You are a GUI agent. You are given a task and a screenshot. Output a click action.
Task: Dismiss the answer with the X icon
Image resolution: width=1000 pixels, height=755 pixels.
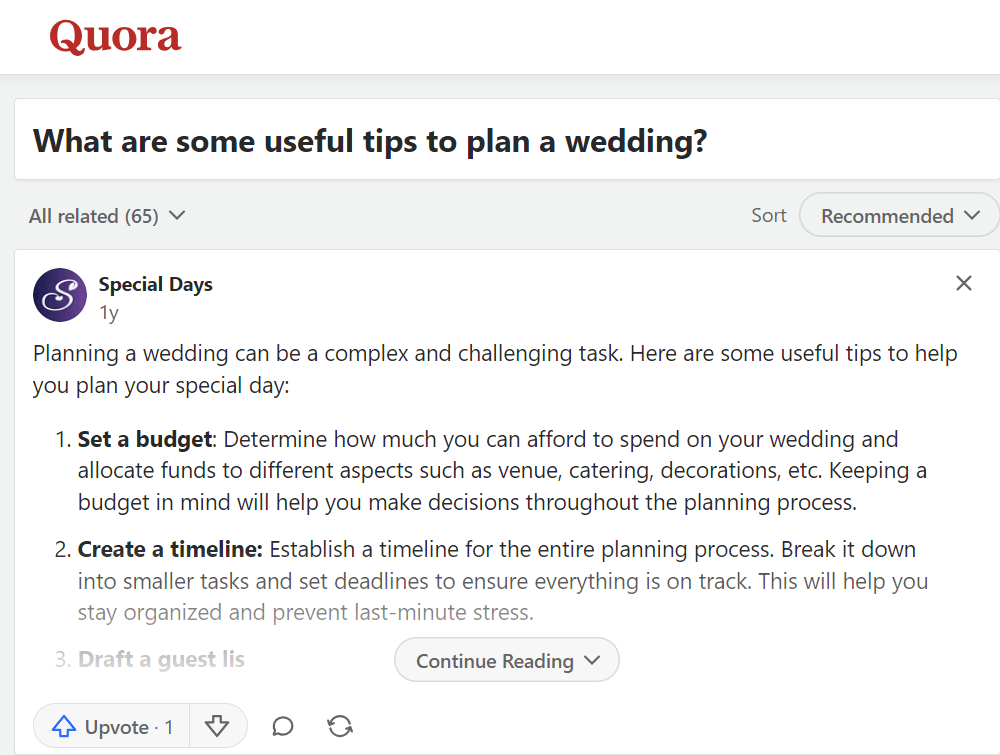pyautogui.click(x=963, y=283)
